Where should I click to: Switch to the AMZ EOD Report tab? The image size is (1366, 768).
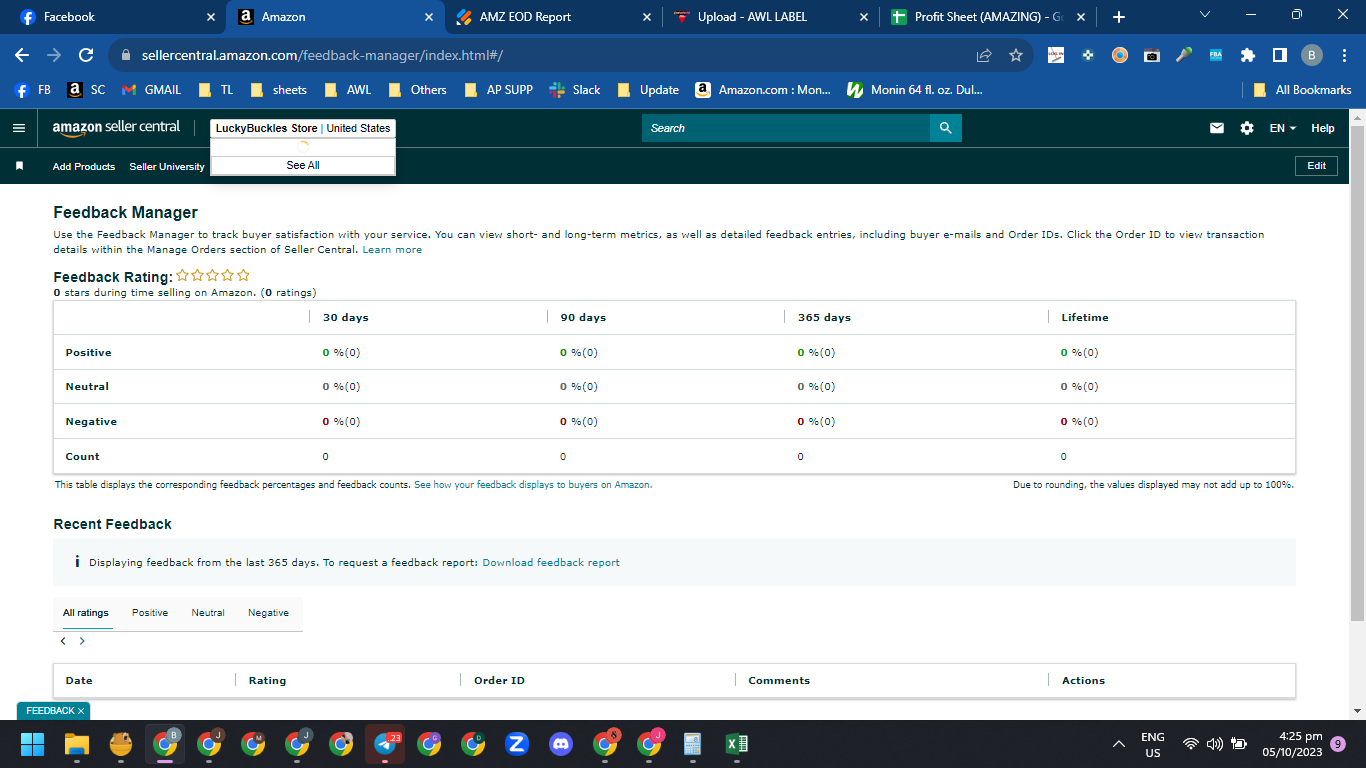pos(552,17)
